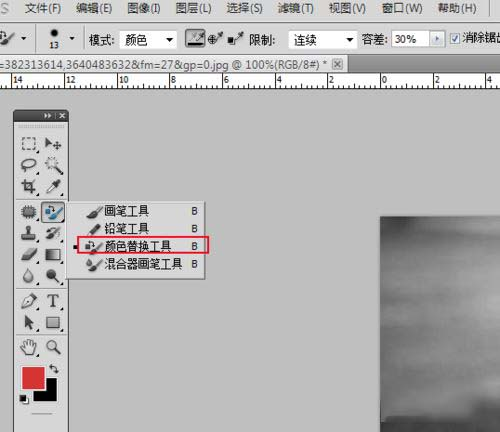Click the red foreground color swatch
This screenshot has width=500, height=432.
(33, 377)
